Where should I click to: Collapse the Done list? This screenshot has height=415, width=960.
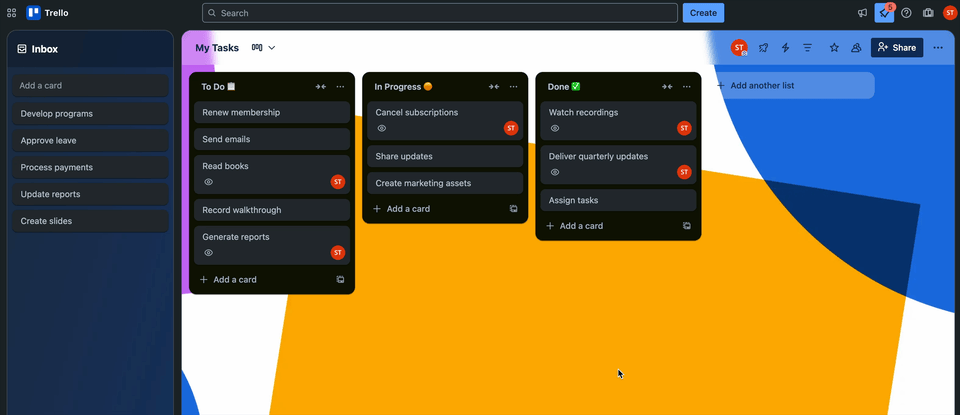[667, 87]
